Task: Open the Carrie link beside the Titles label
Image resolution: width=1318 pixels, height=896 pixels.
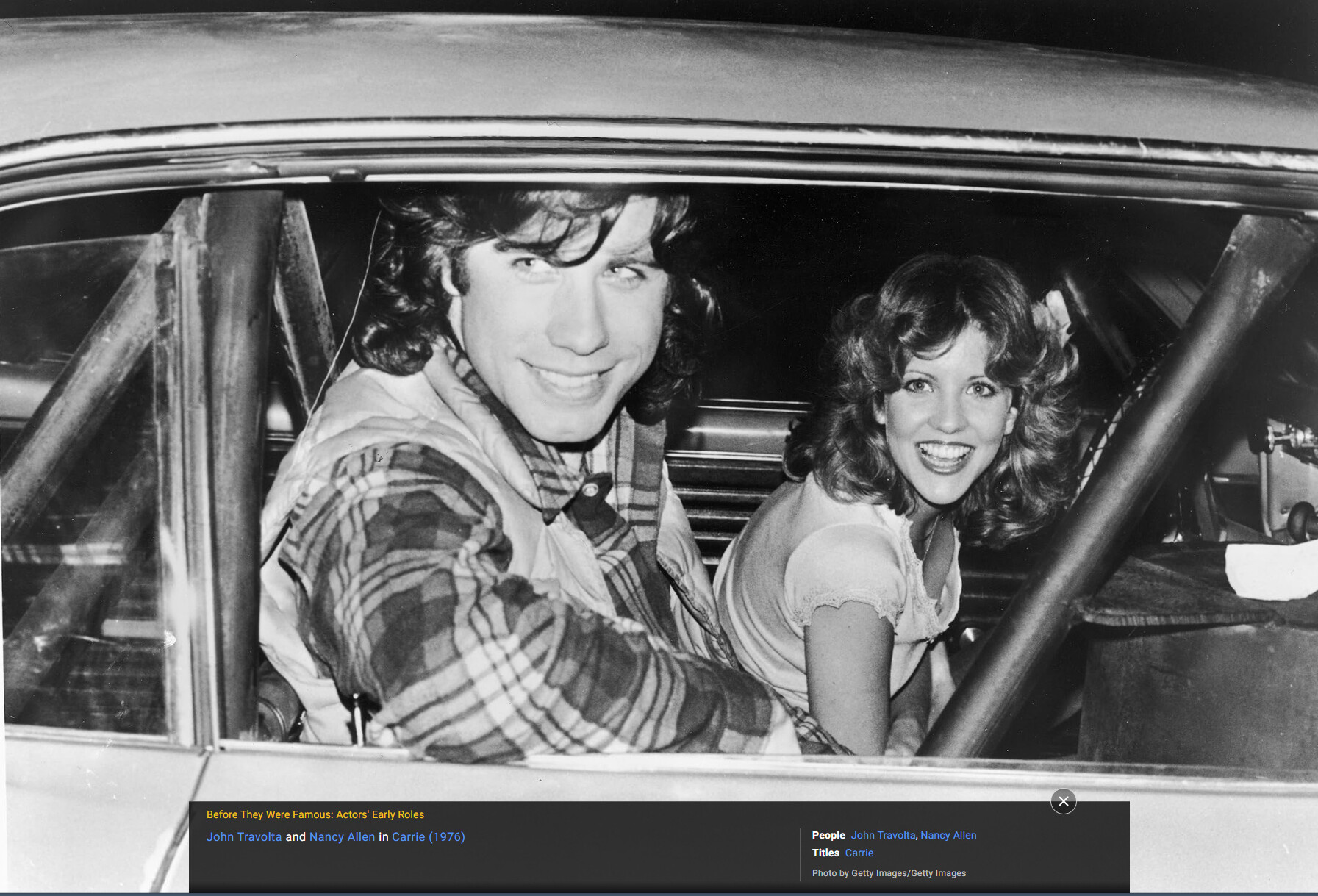Action: (x=859, y=853)
